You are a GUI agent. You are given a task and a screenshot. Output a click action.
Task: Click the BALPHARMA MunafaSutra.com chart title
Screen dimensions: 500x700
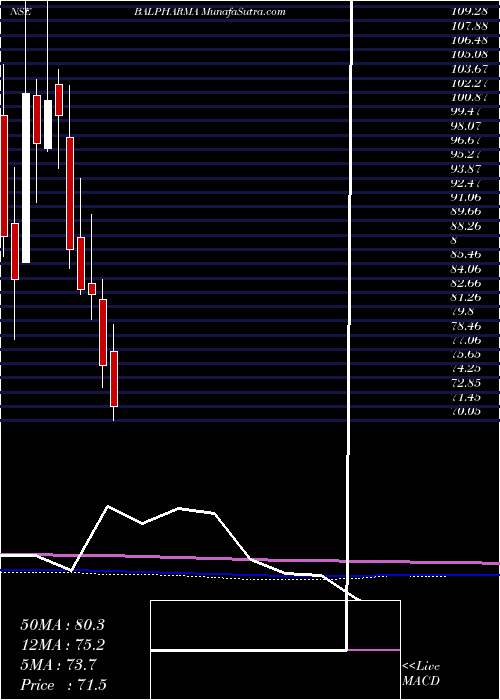tap(210, 12)
